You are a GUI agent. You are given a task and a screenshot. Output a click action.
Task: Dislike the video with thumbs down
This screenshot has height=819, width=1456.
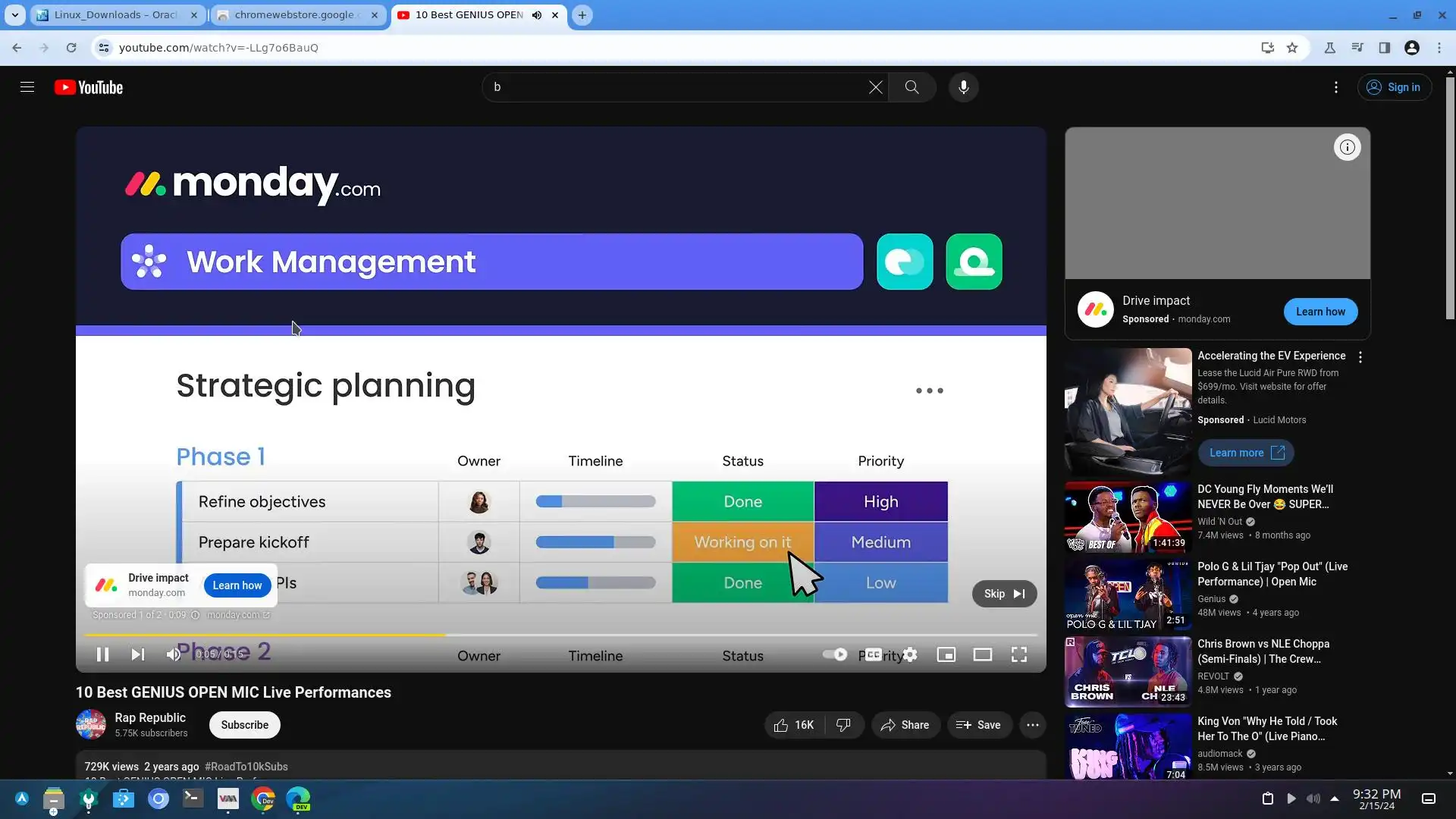[843, 725]
